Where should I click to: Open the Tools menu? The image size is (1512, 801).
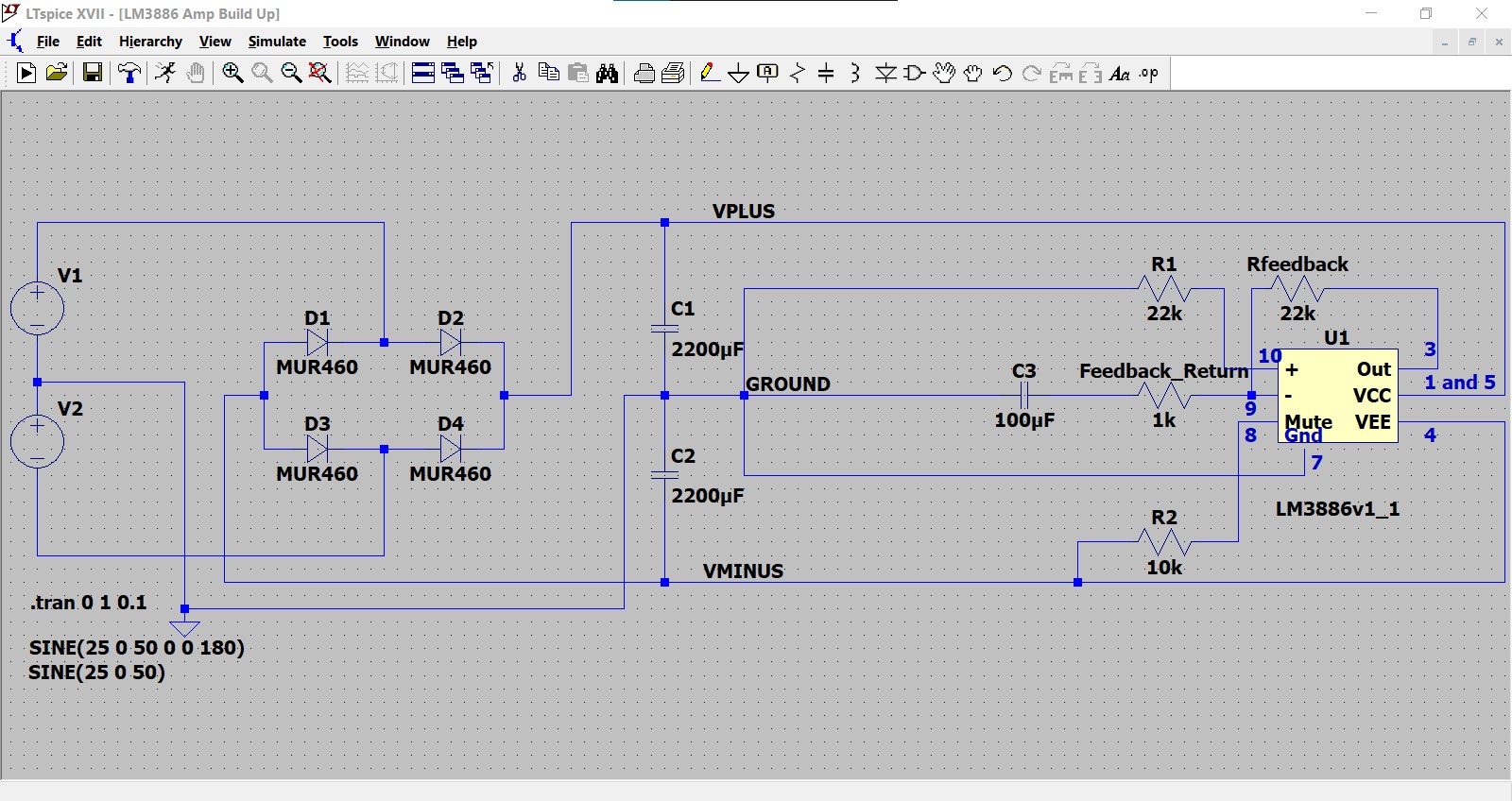[x=340, y=42]
